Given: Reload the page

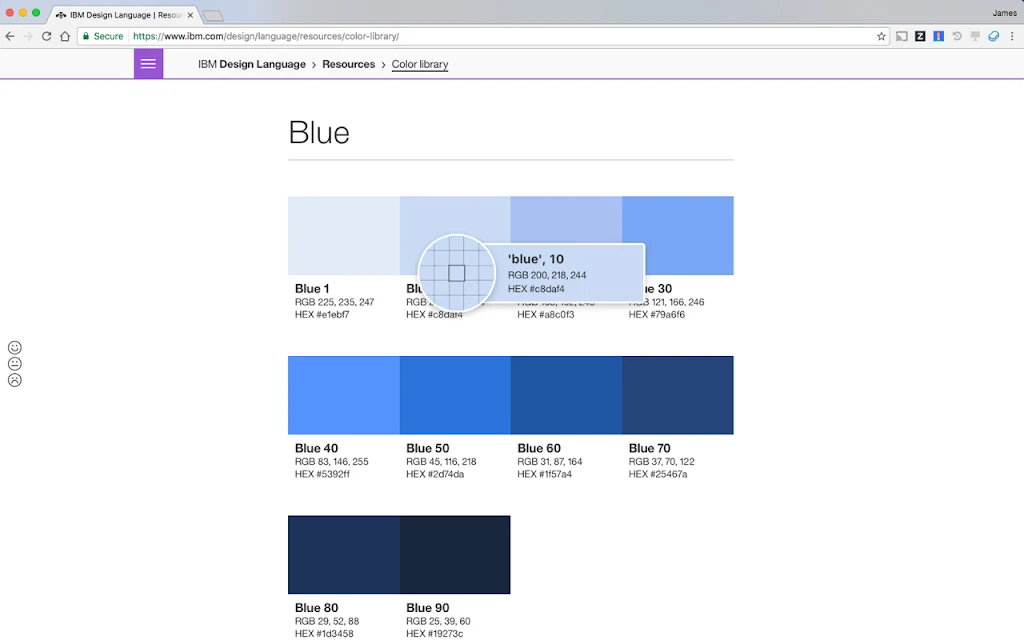Looking at the screenshot, I should click(x=46, y=37).
